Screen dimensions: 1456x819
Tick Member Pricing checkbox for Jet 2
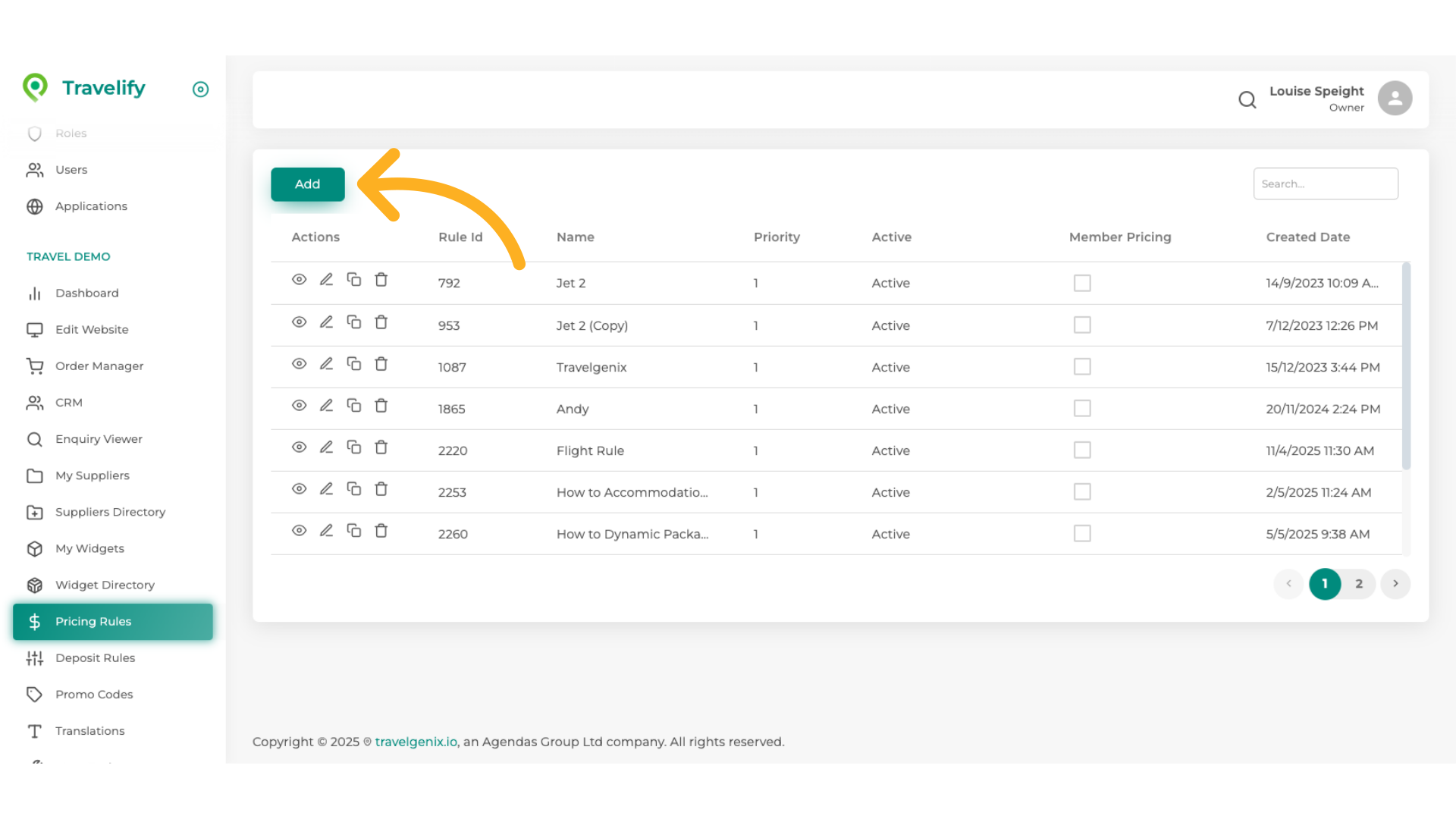pos(1082,283)
